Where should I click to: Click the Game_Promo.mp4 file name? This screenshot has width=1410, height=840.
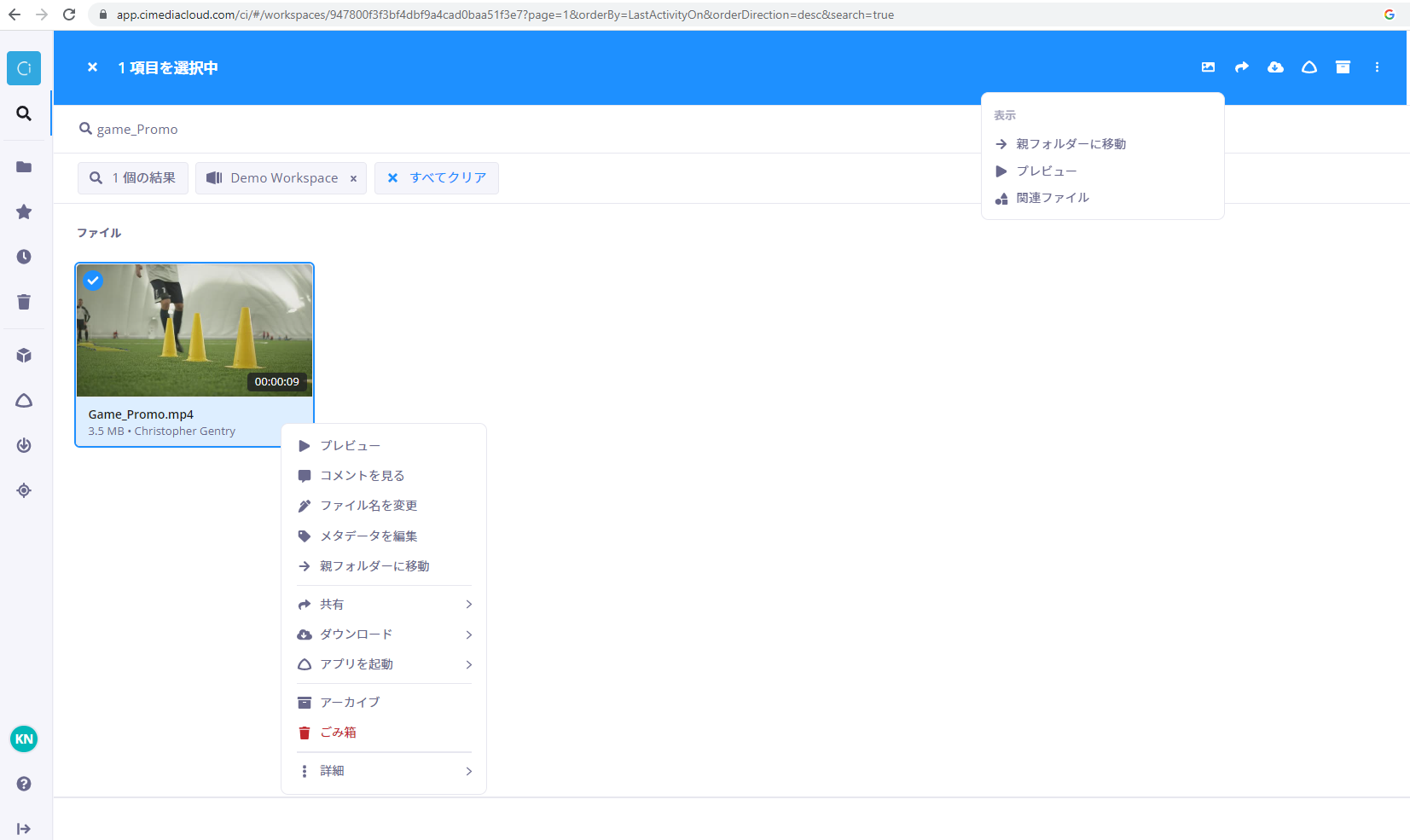(141, 414)
